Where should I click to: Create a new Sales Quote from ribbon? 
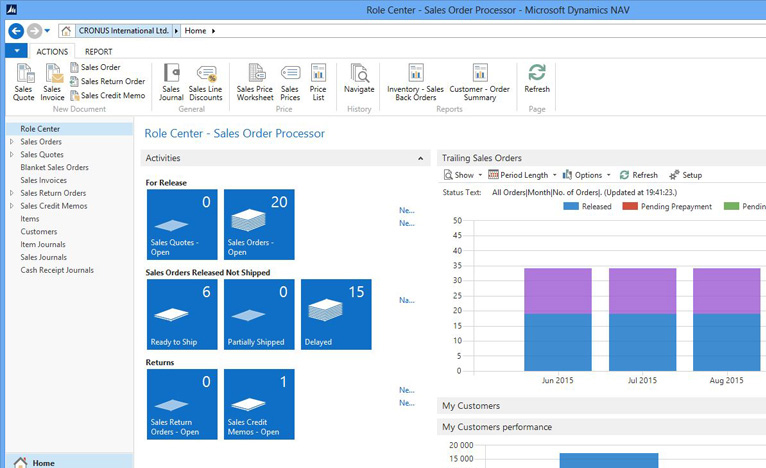point(23,82)
